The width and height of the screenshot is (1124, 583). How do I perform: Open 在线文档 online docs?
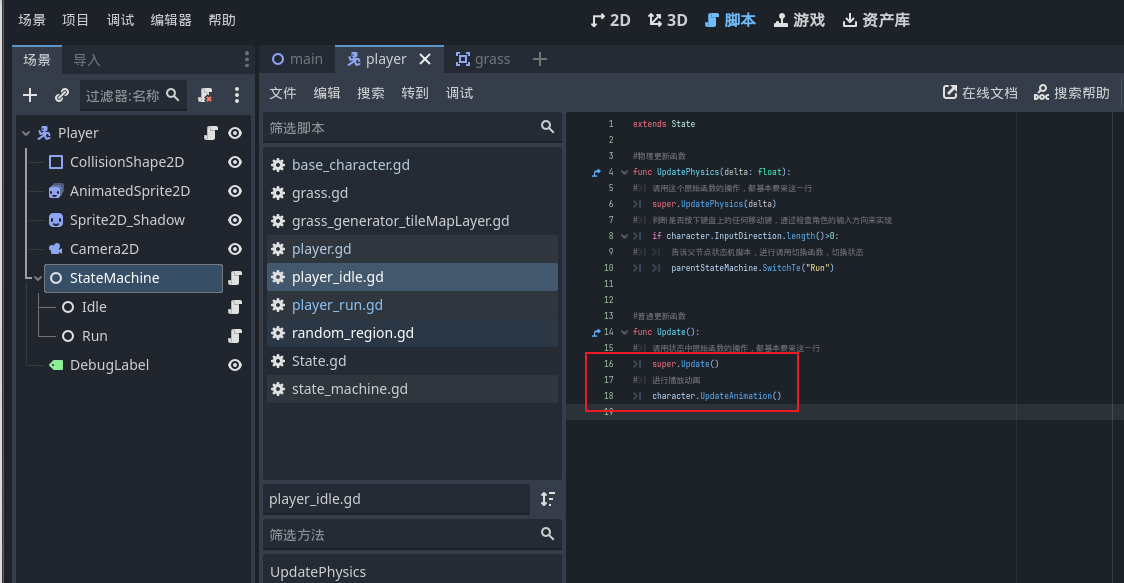point(980,93)
